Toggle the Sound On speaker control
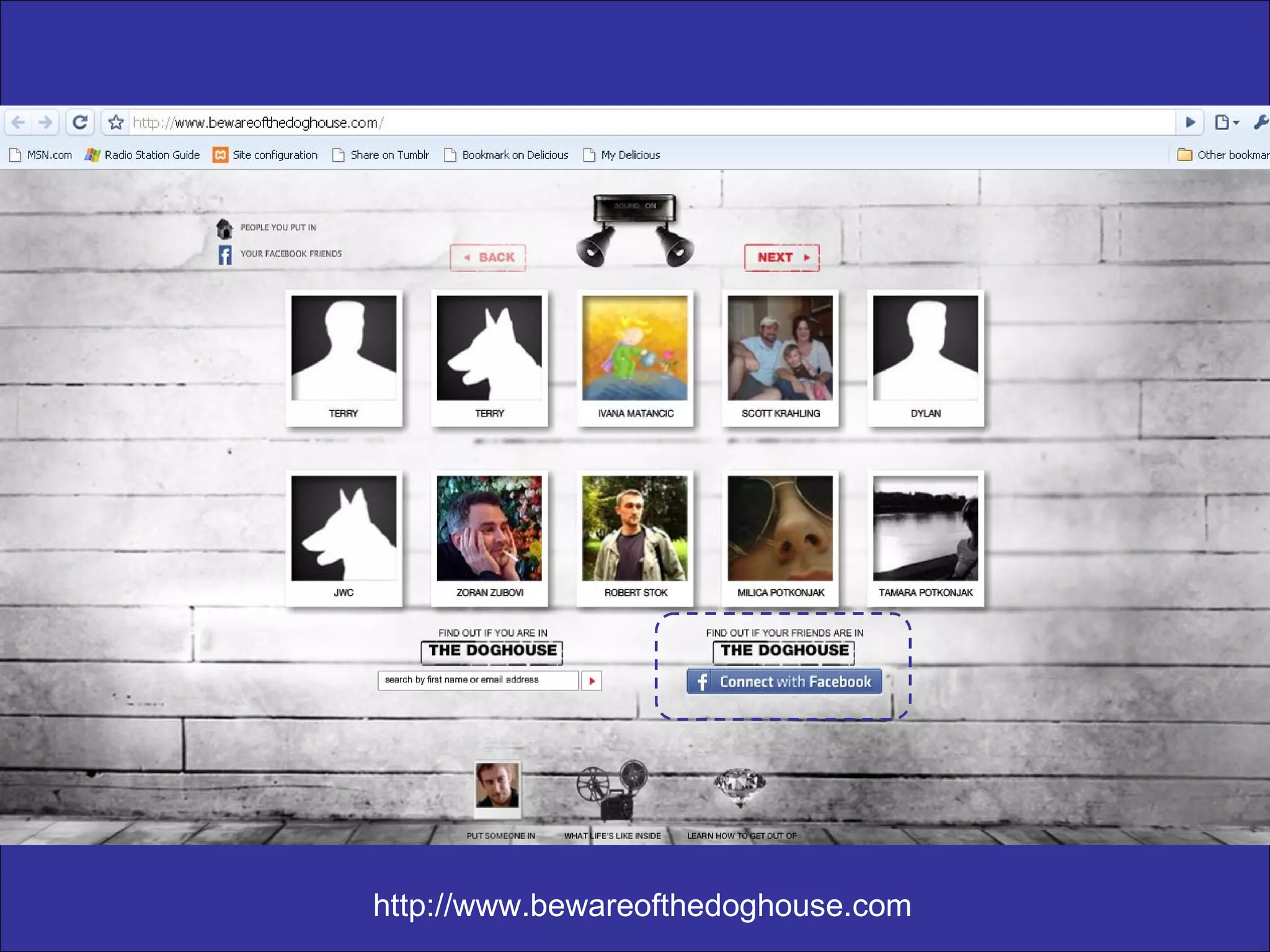This screenshot has width=1270, height=952. click(x=634, y=231)
